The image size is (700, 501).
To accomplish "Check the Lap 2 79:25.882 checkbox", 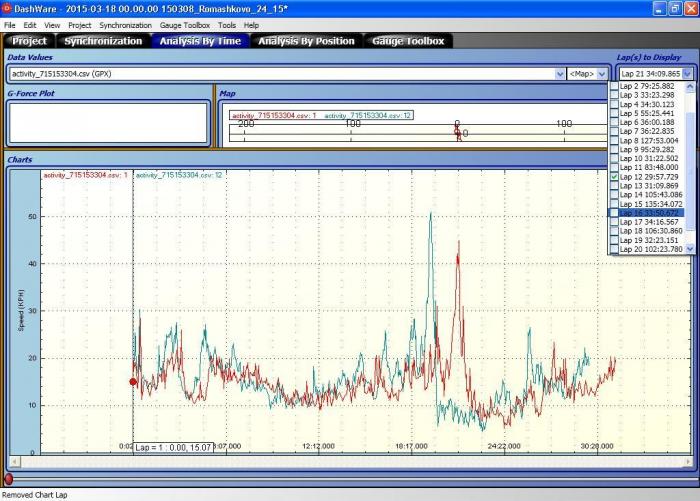I will (x=614, y=86).
